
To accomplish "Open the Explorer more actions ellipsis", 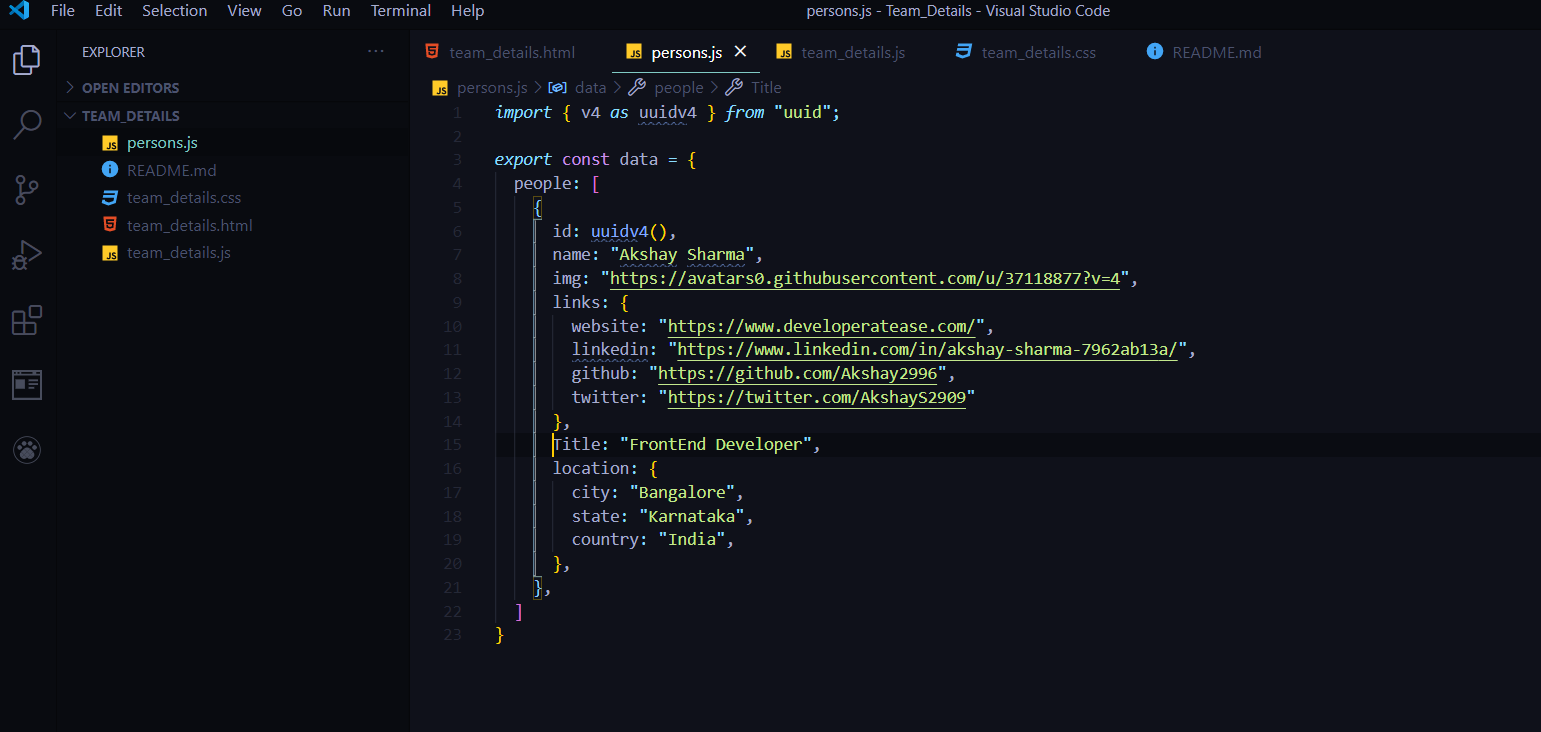I will click(x=375, y=51).
